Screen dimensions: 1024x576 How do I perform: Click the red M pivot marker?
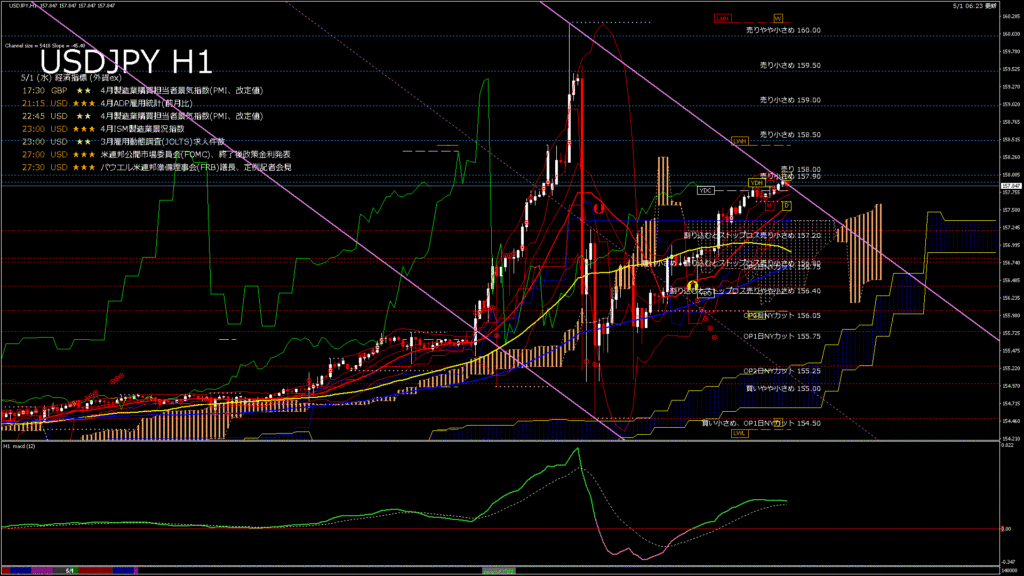pyautogui.click(x=770, y=205)
